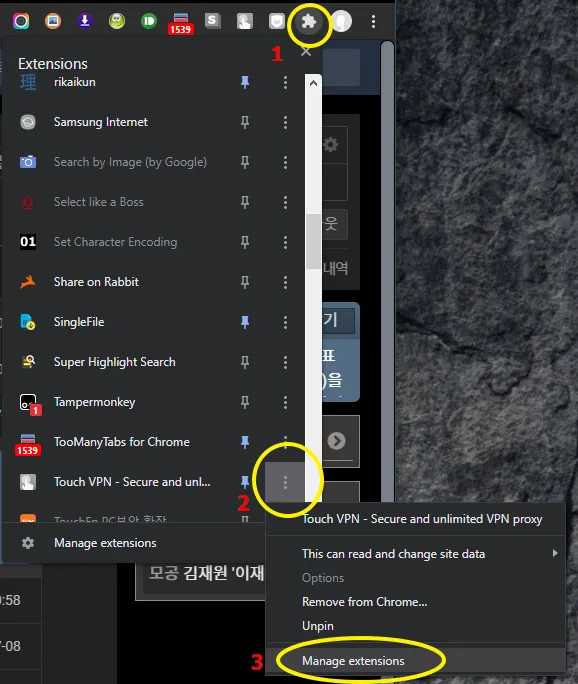
Task: Click the Touch VPN title in context menu
Action: [422, 519]
